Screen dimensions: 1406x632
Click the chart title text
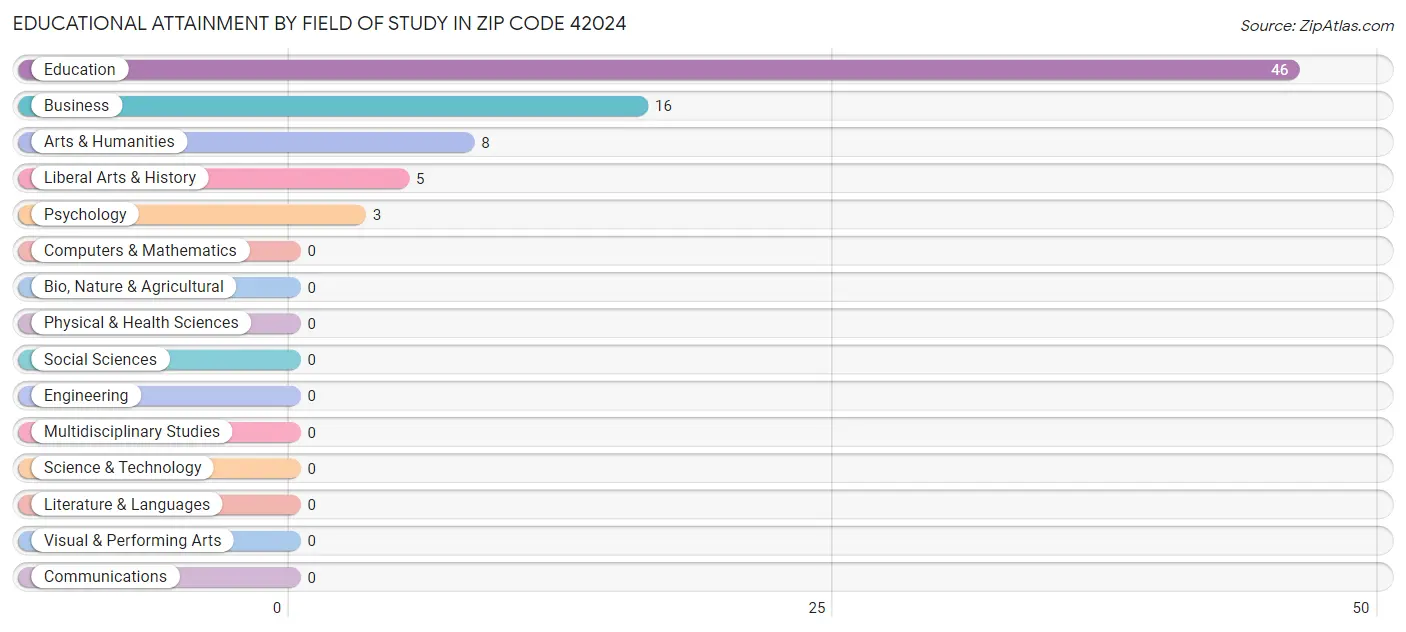click(x=320, y=23)
